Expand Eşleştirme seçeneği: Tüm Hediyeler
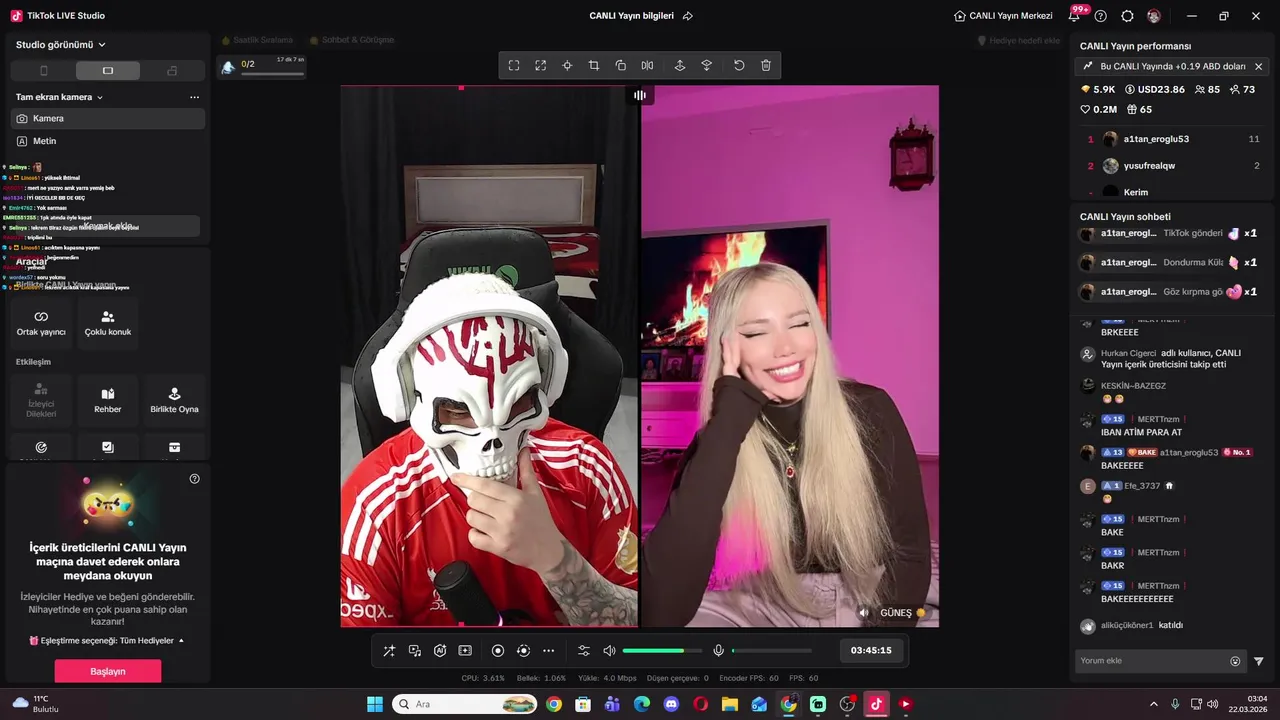This screenshot has height=720, width=1280. pos(107,640)
